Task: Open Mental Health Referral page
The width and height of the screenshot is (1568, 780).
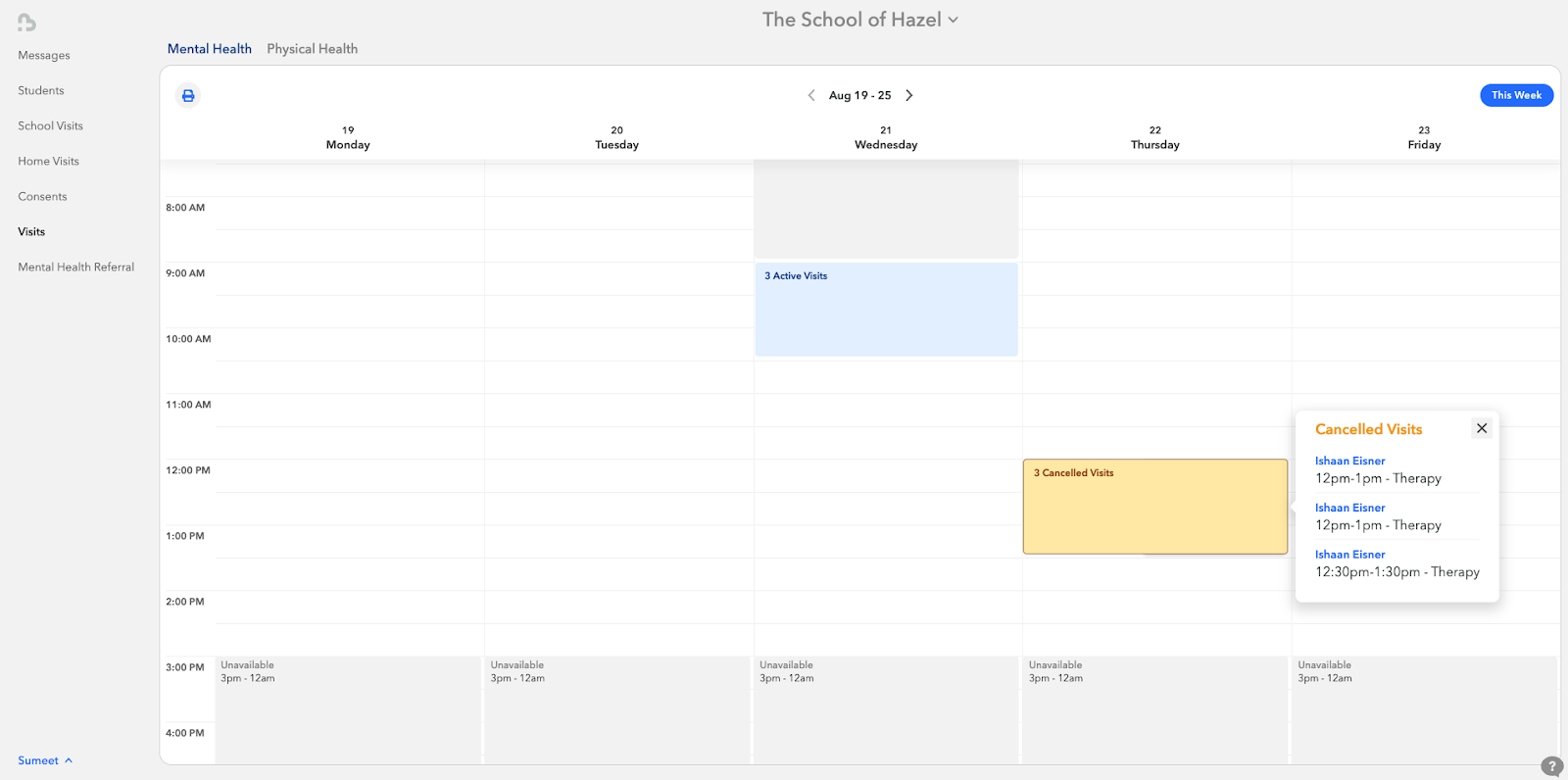Action: point(75,268)
